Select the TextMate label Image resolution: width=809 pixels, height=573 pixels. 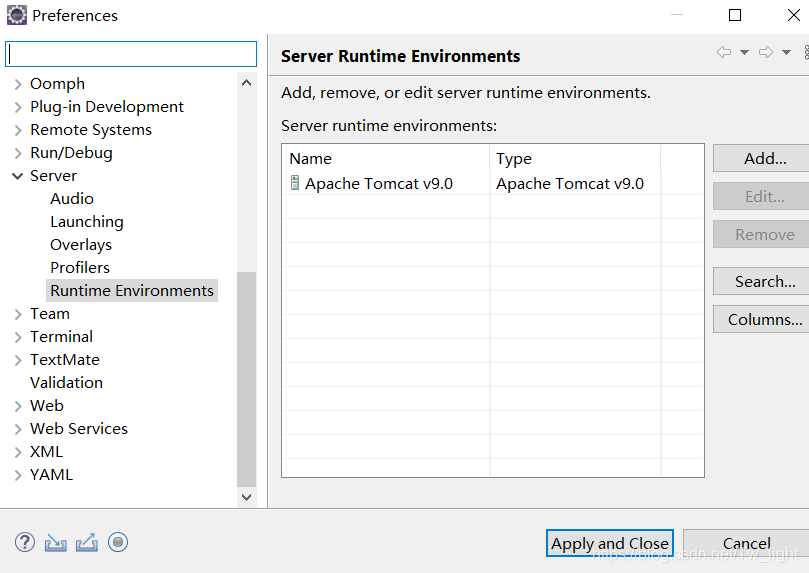pos(64,359)
